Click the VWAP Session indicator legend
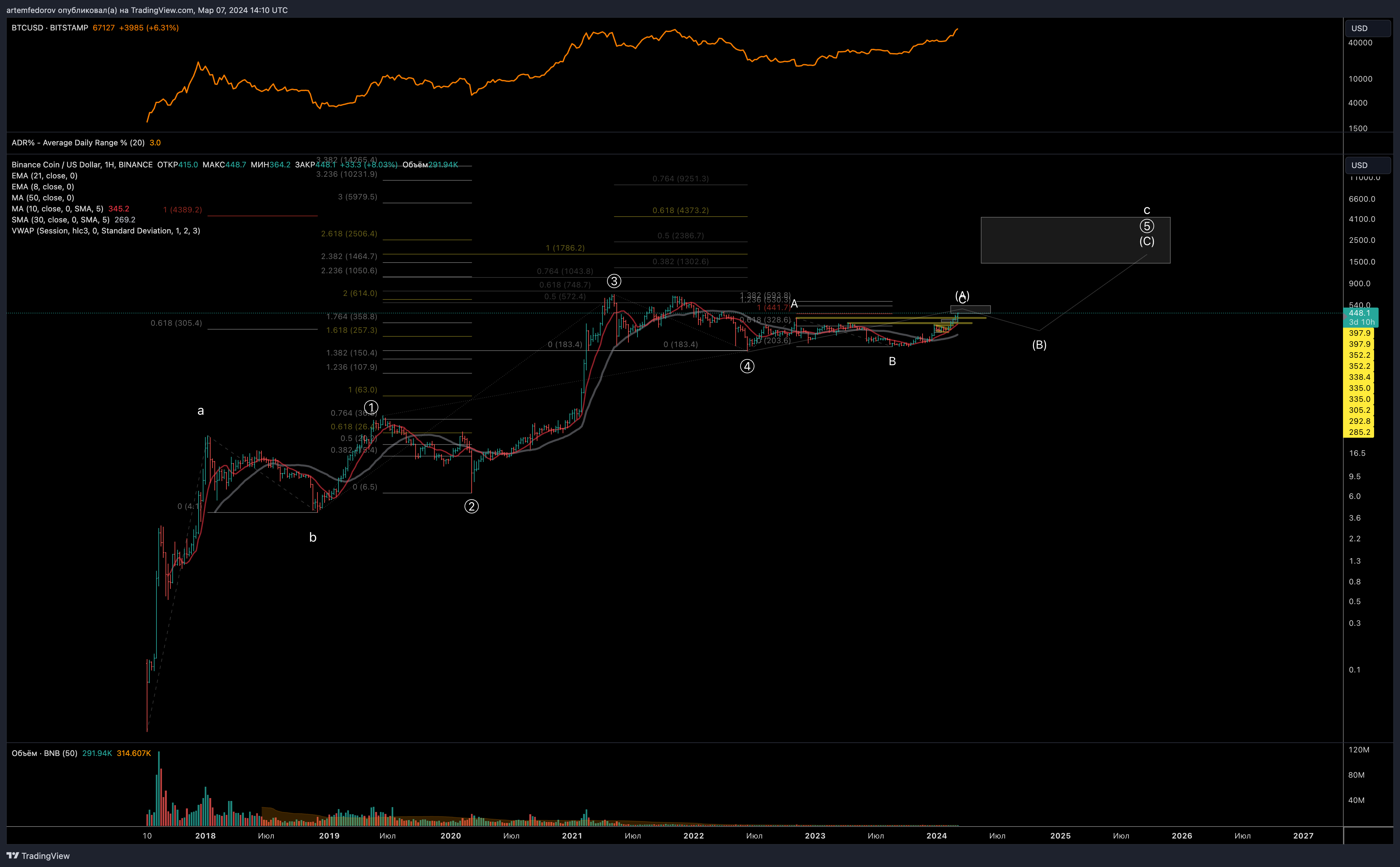1400x867 pixels. [106, 231]
